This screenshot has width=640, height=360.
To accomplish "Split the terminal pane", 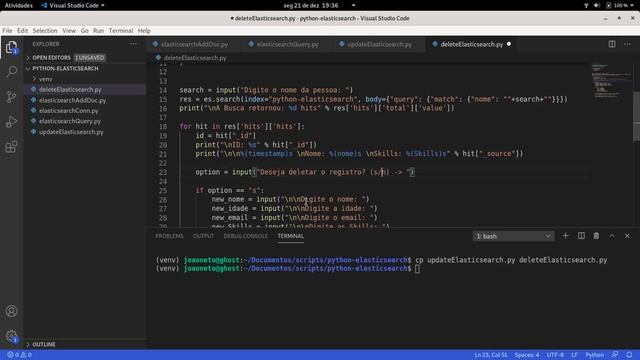I will (581, 236).
